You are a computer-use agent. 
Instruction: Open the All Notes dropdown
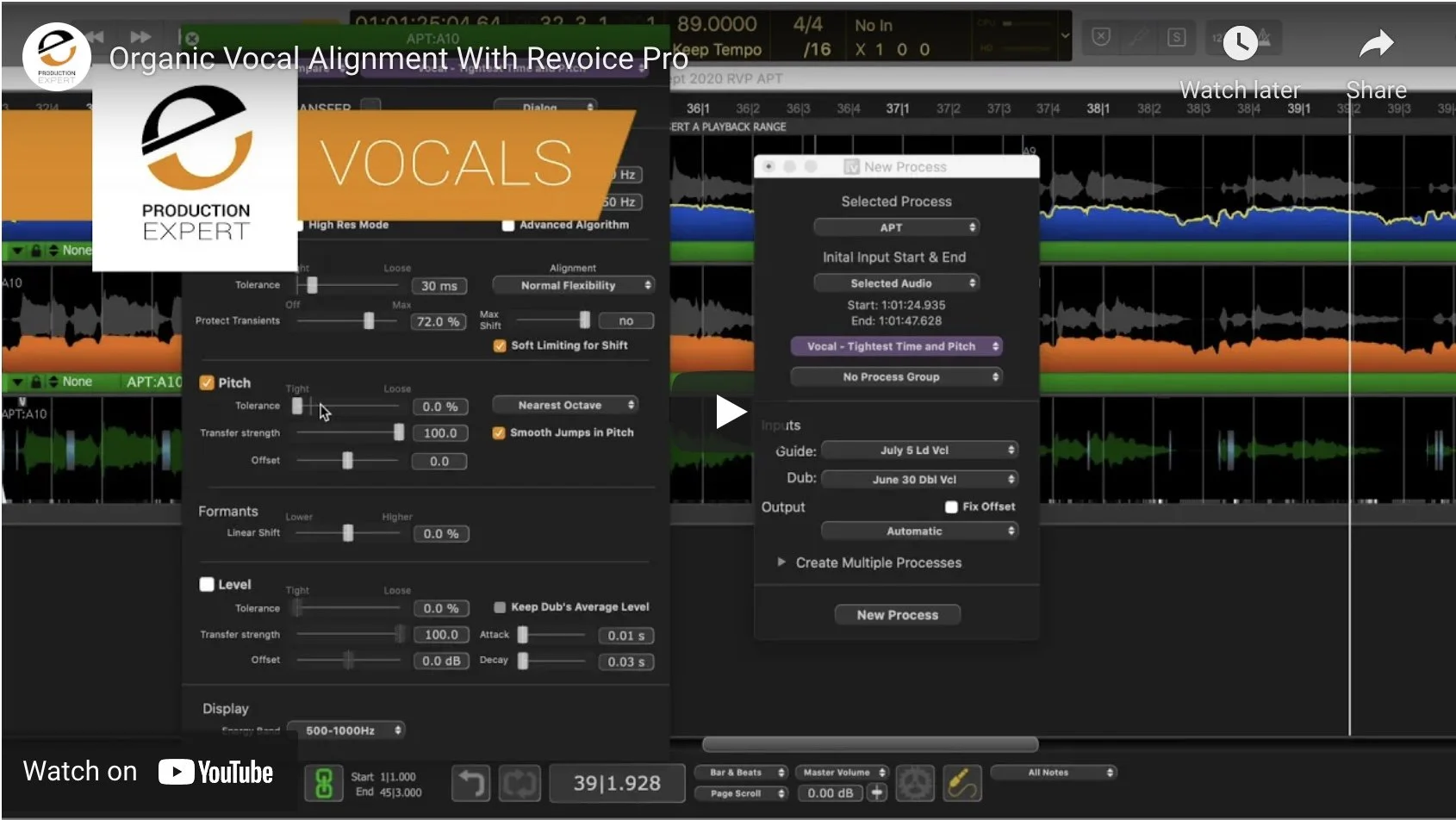point(1053,773)
